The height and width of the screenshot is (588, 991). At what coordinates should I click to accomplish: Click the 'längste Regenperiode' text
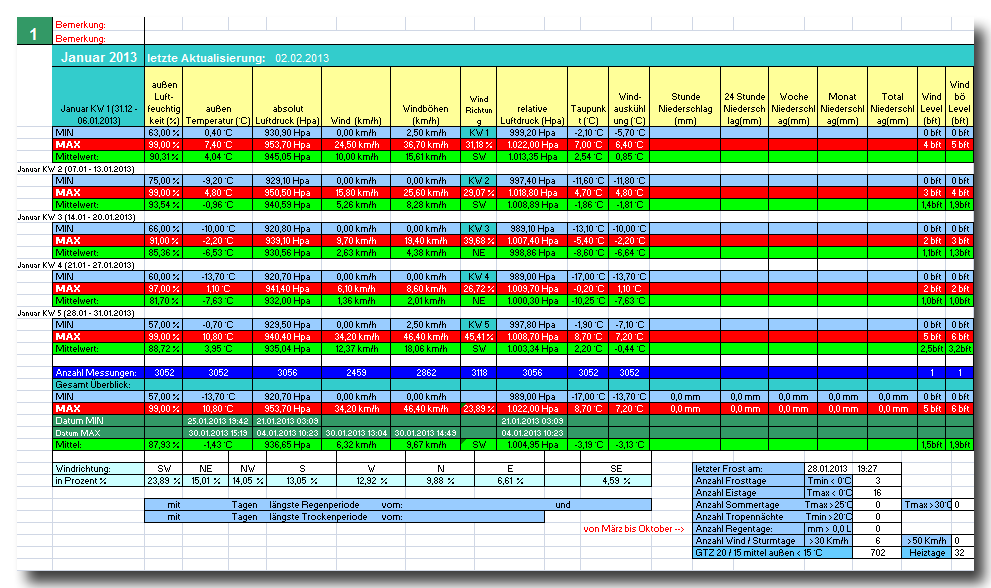pyautogui.click(x=314, y=505)
